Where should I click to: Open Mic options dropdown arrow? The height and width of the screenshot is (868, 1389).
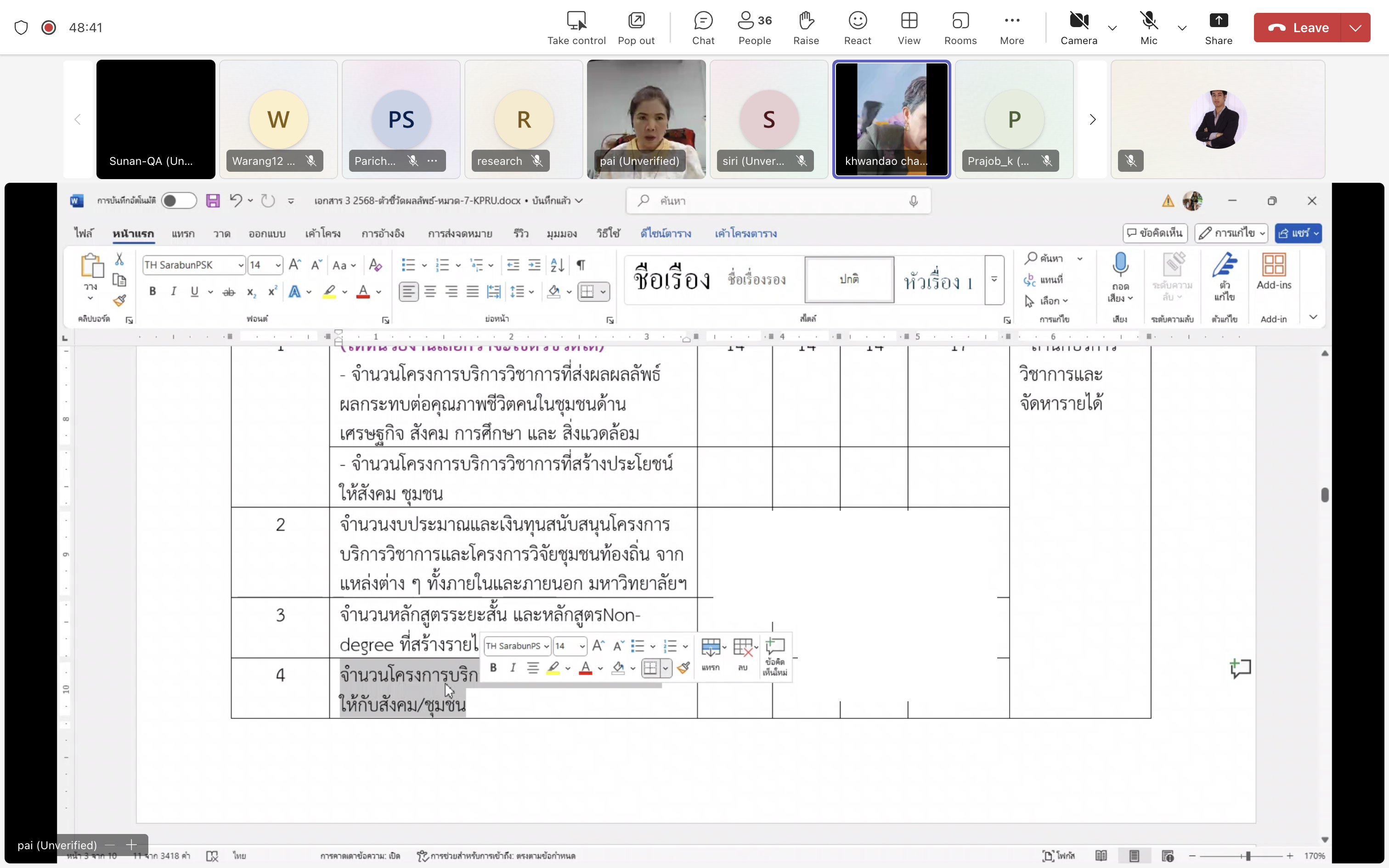(x=1181, y=28)
